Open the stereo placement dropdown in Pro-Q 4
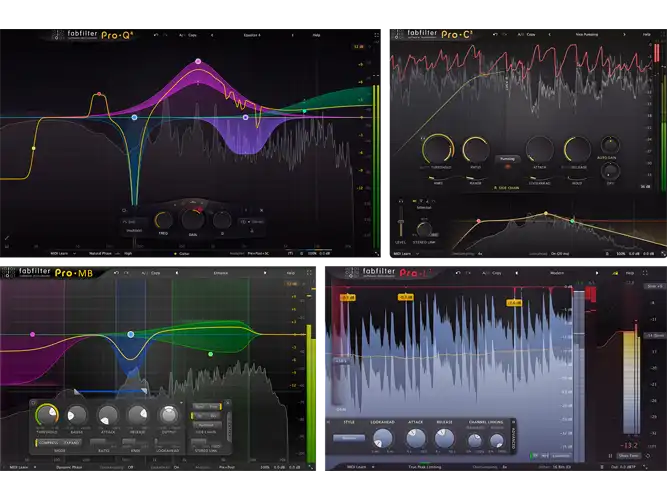The image size is (667, 500). [252, 222]
